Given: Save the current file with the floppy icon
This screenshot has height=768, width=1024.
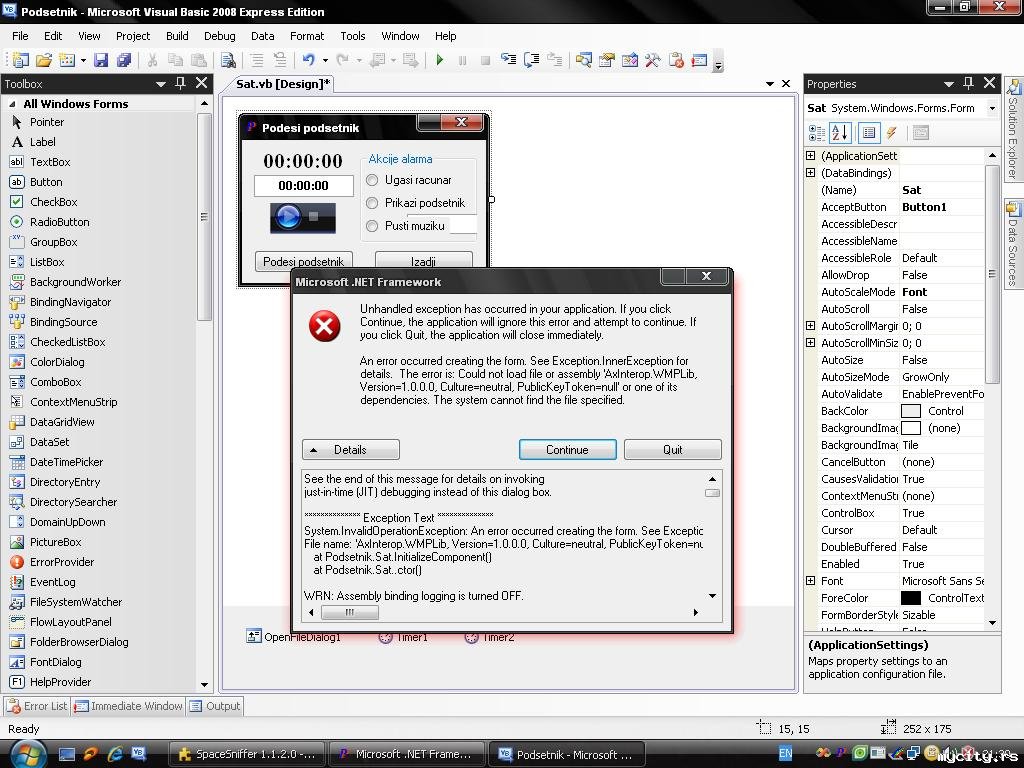Looking at the screenshot, I should coord(101,60).
